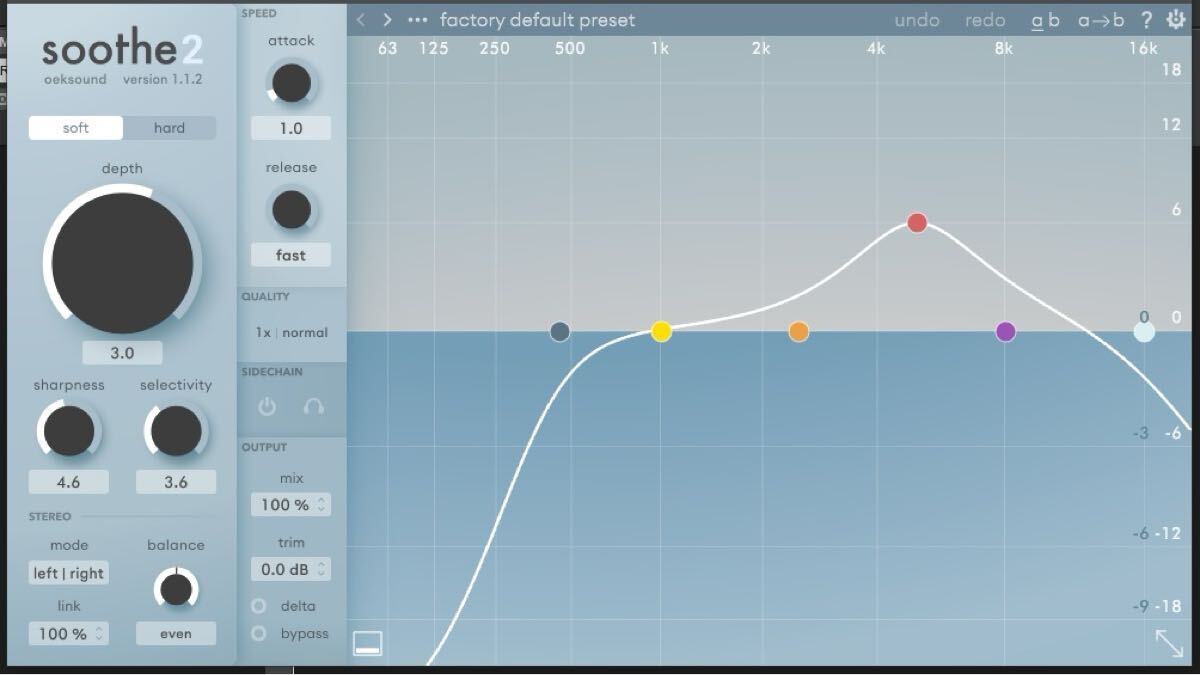Viewport: 1200px width, 675px height.
Task: Click the depth value field 3.0
Action: click(122, 353)
